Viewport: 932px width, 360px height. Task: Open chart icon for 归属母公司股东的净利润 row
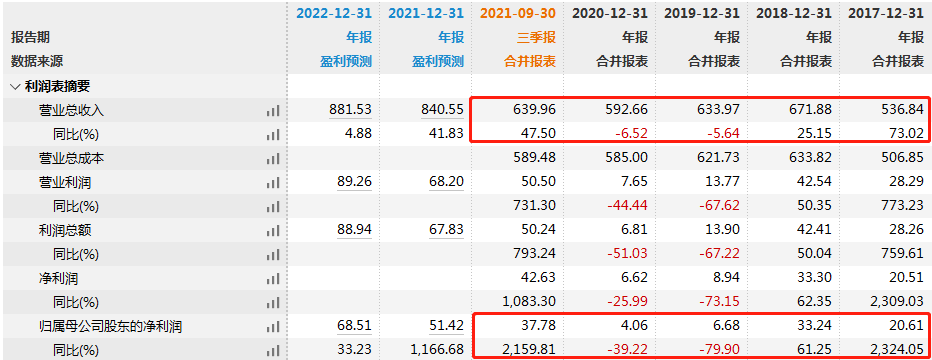click(273, 327)
